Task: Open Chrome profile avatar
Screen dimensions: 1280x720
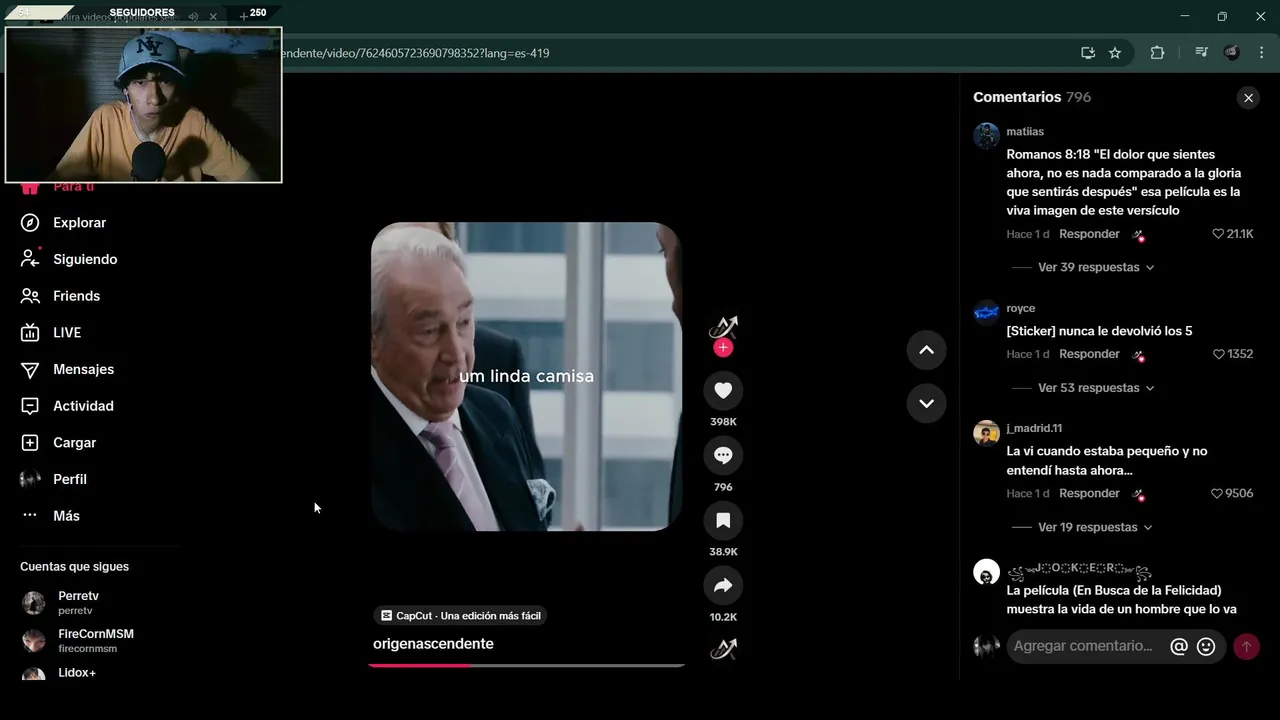Action: click(x=1232, y=53)
